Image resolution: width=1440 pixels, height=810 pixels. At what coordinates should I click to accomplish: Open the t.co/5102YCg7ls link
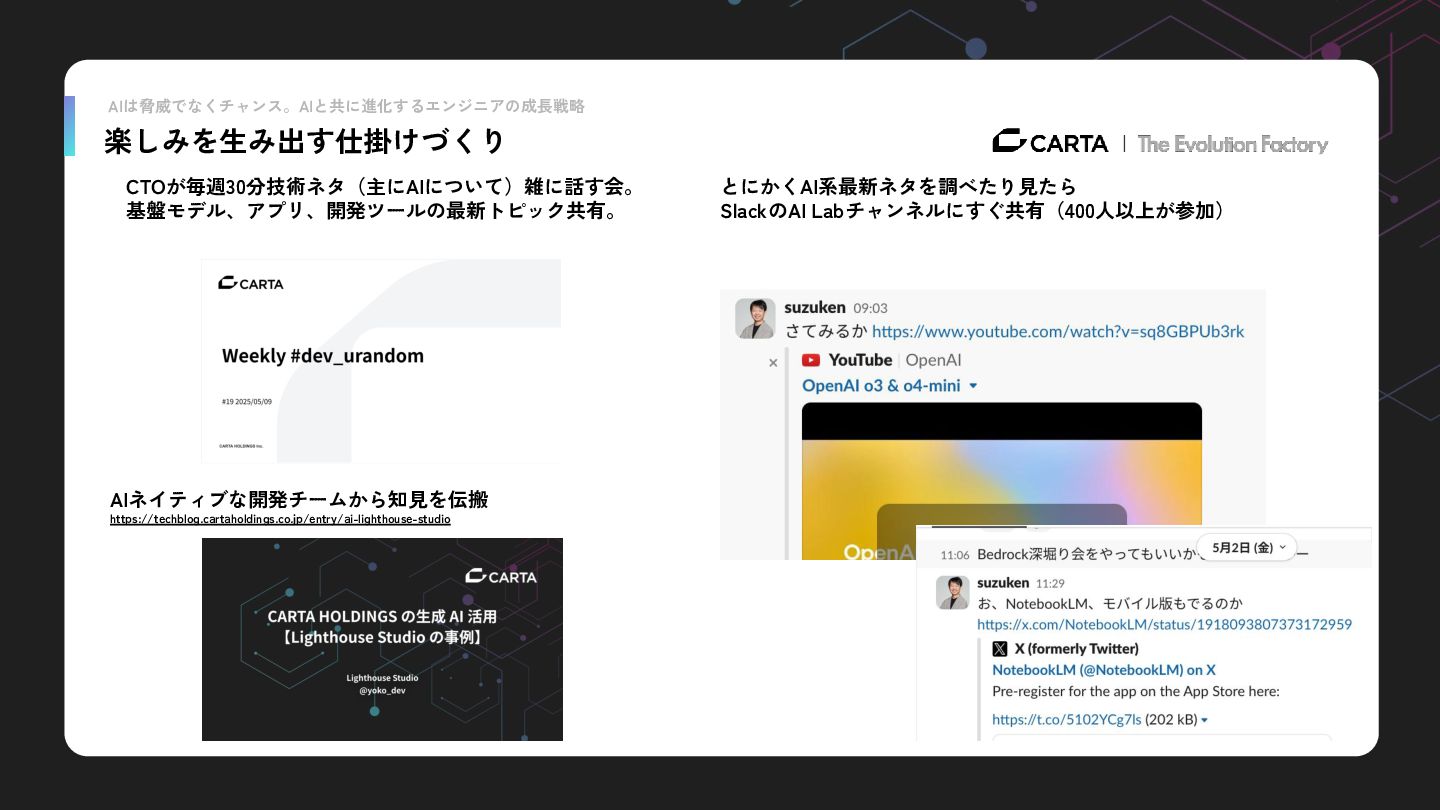[1066, 720]
